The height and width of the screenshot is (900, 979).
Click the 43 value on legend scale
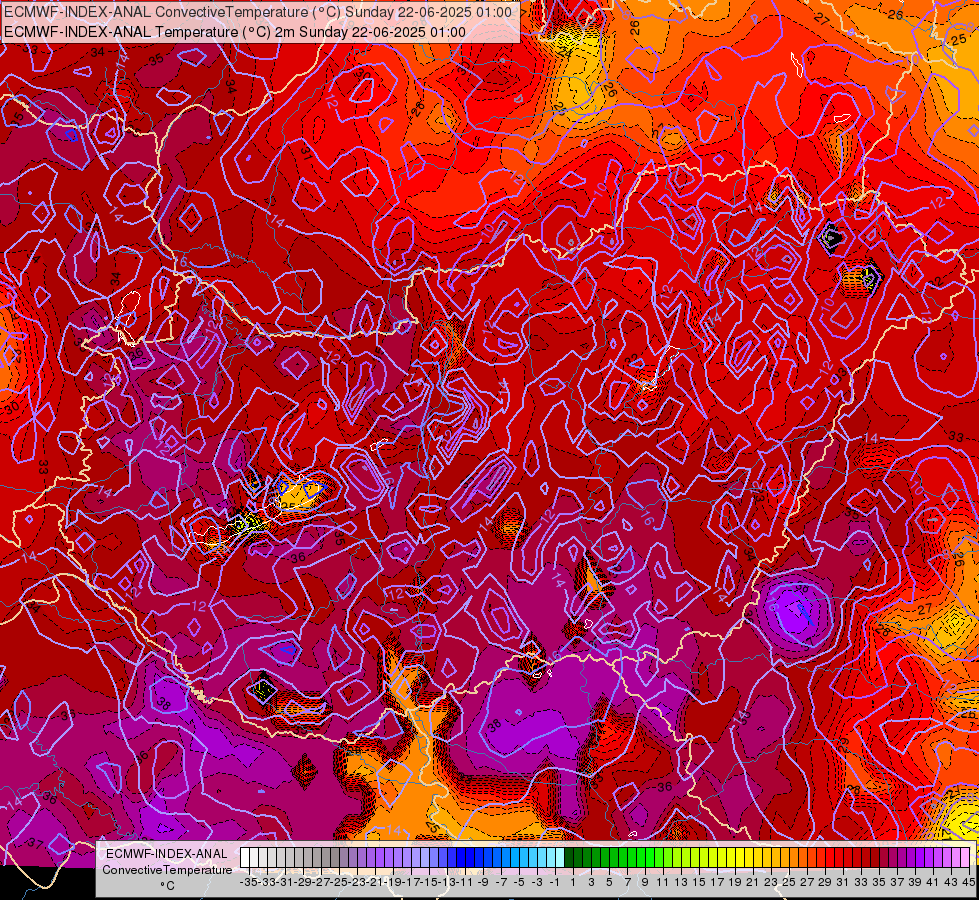click(951, 883)
